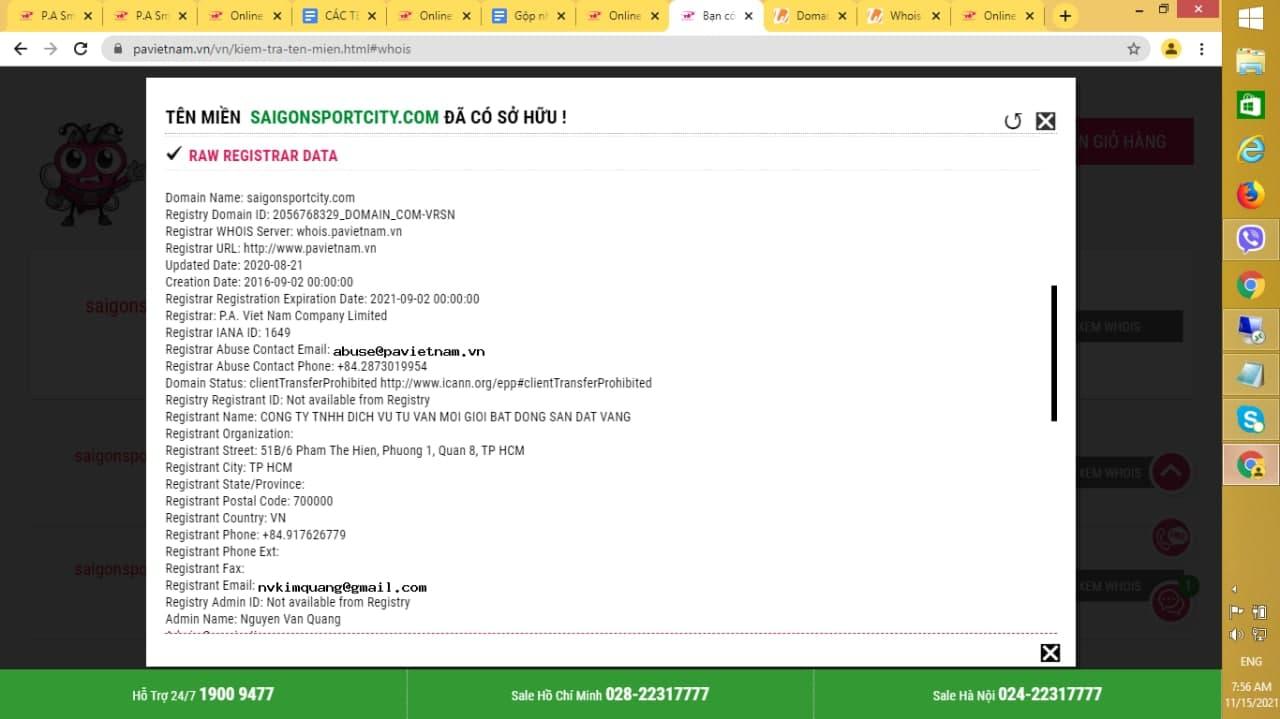This screenshot has width=1280, height=719.
Task: Click the SAIGONSPORTCITY.COM domain name in title
Action: coord(344,117)
